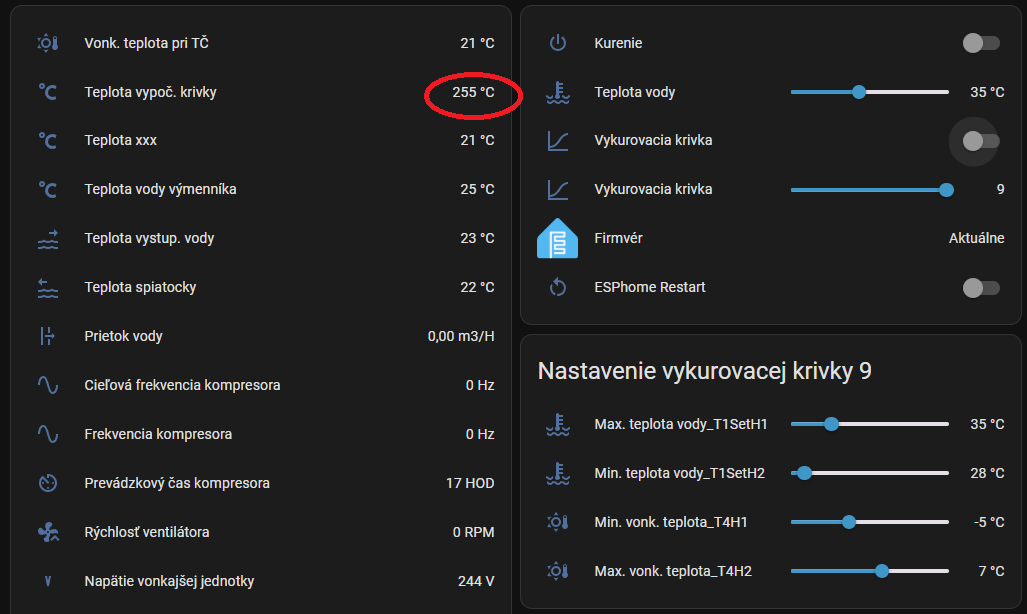Image resolution: width=1027 pixels, height=614 pixels.
Task: Click the sine wave icon for Frekvencia kompresora
Action: pos(48,434)
